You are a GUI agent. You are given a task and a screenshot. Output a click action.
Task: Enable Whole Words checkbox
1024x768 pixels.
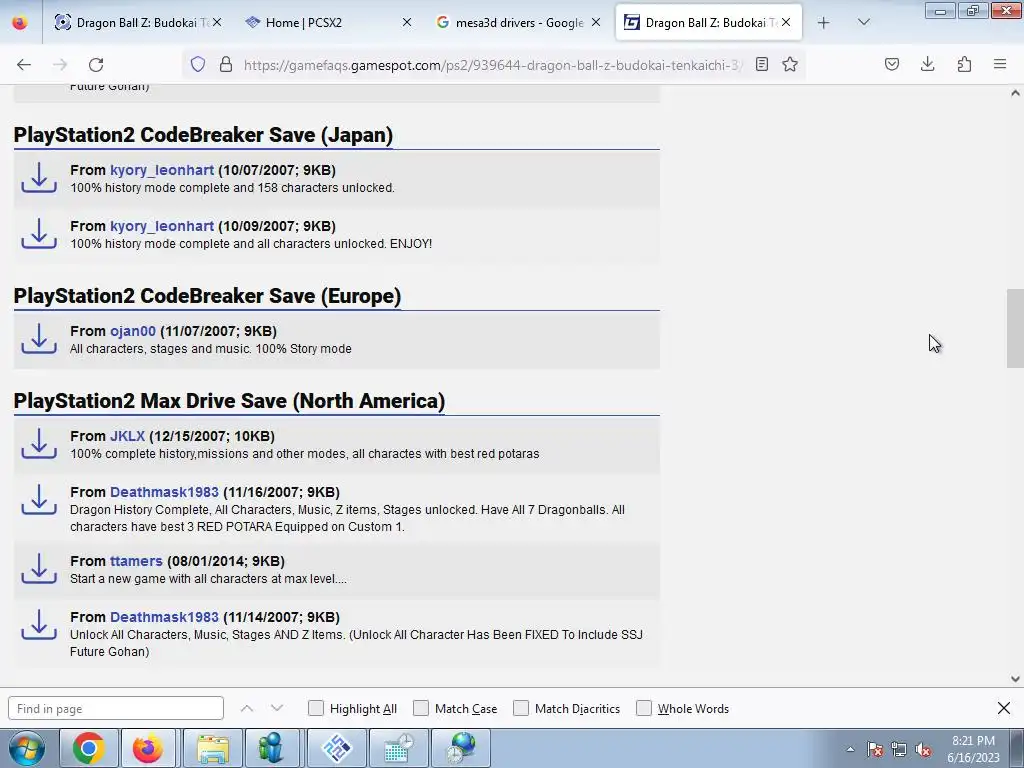pos(644,708)
